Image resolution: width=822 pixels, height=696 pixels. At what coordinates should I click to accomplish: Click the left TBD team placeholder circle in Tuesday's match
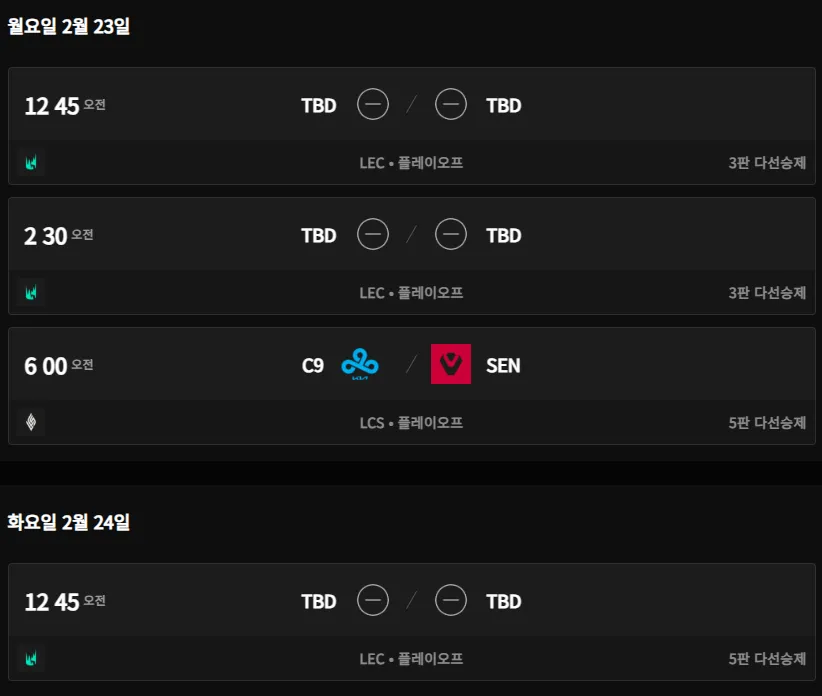click(373, 601)
